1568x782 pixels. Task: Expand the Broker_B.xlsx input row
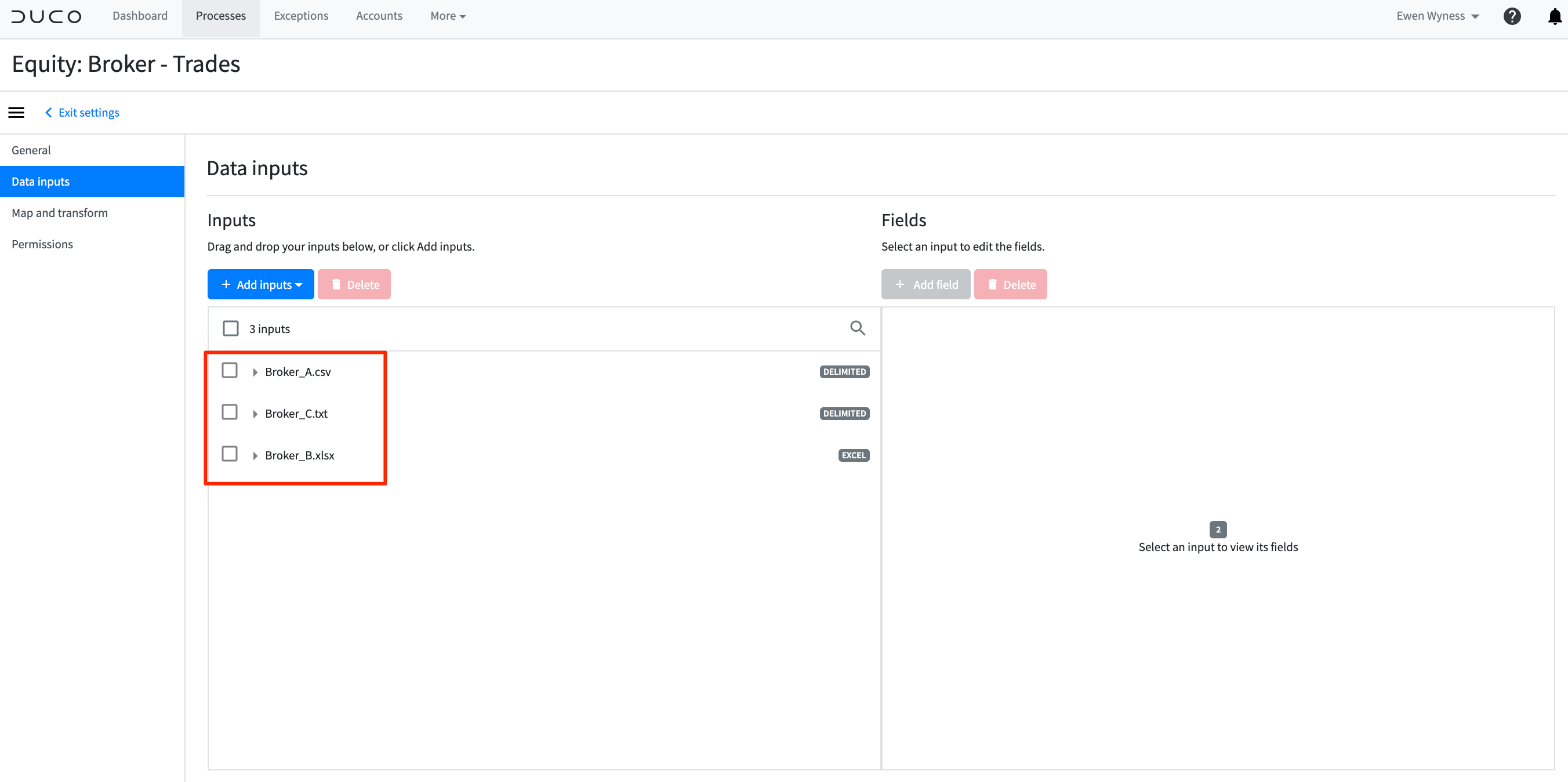click(255, 455)
